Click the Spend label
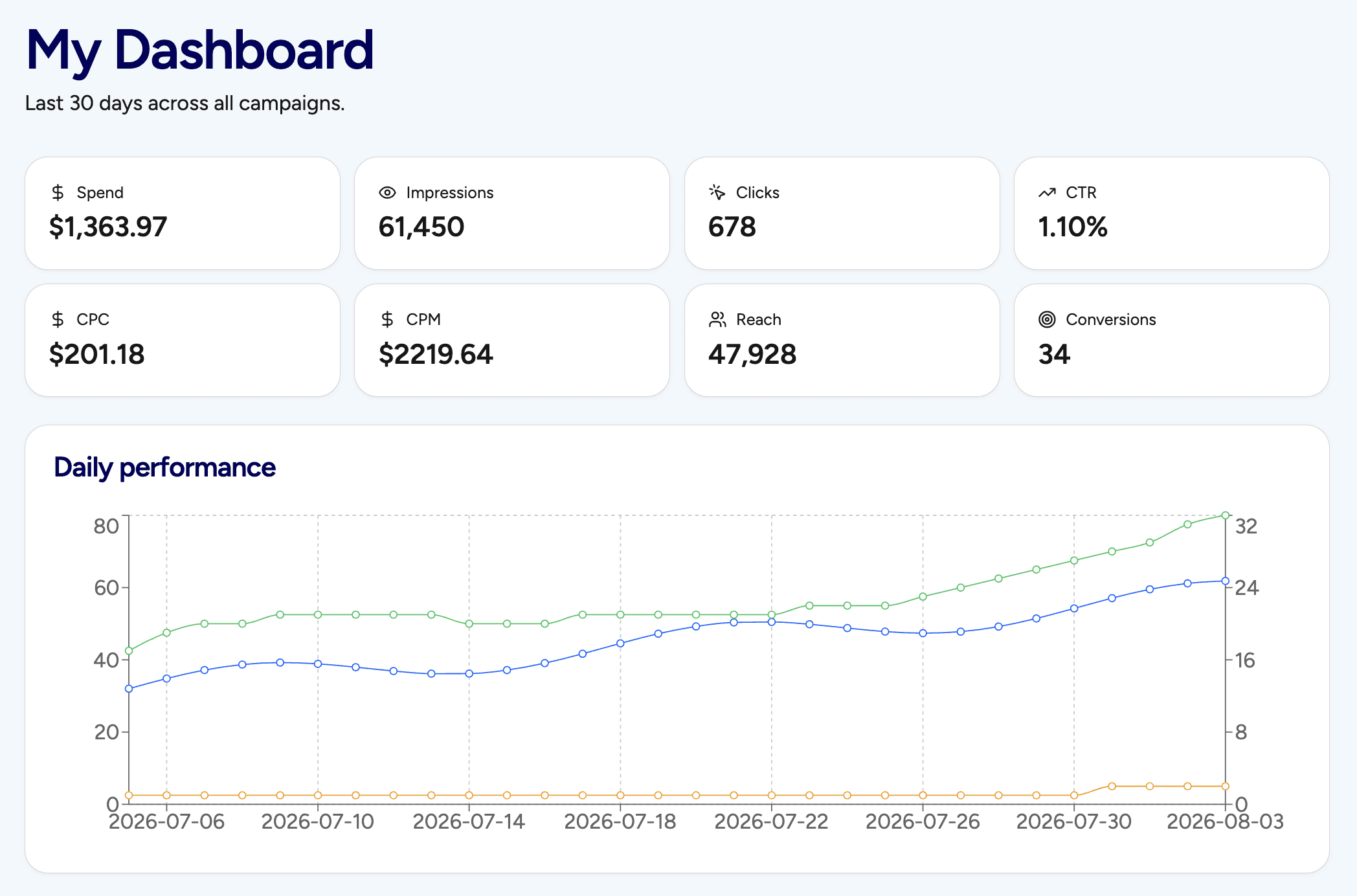1357x896 pixels. point(100,193)
